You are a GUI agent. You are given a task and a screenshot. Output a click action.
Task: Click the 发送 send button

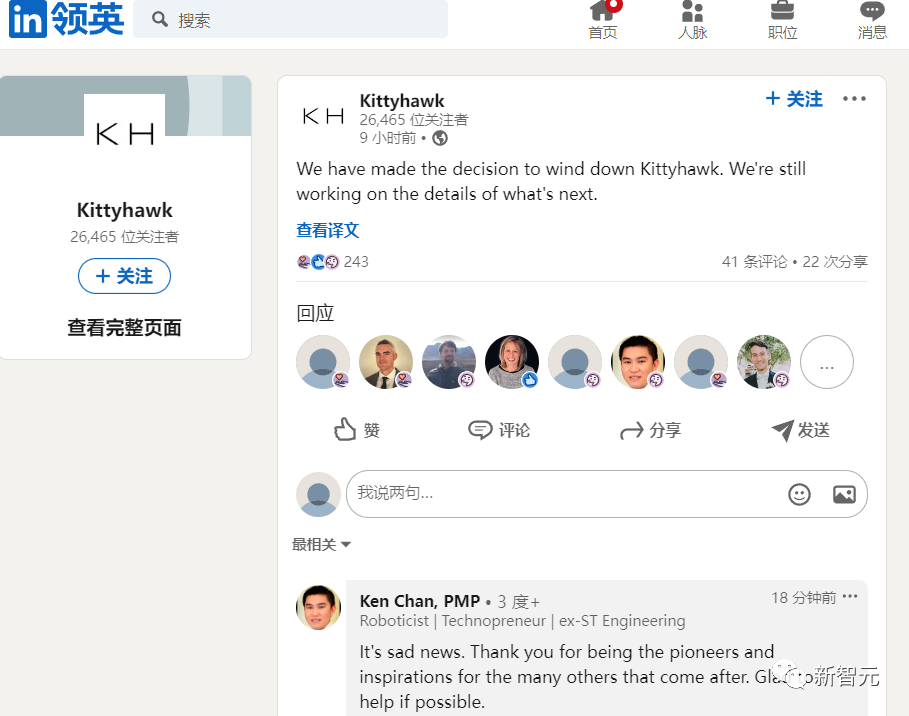pos(801,430)
